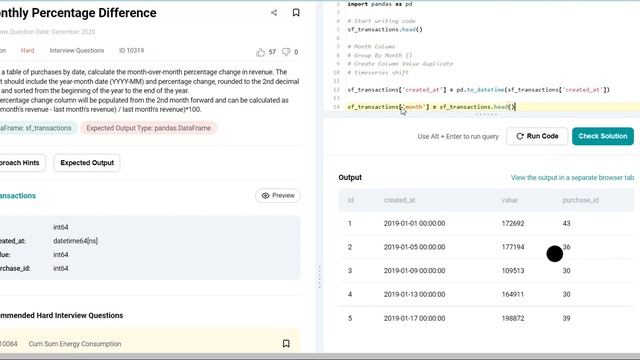Viewport: 640px width, 360px height.
Task: Click the Recommended Hard Interview Questions heading
Action: 61,316
